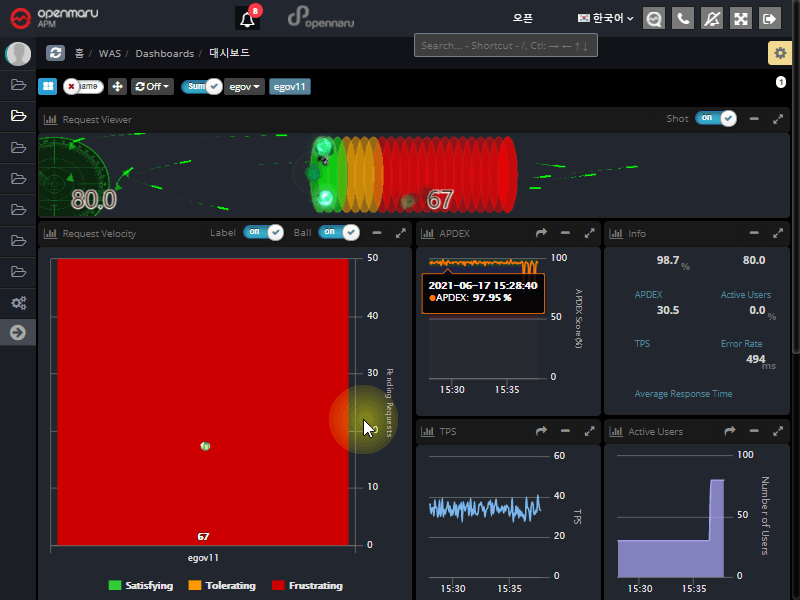Click the logout icon in top header
800x600 pixels.
[769, 18]
